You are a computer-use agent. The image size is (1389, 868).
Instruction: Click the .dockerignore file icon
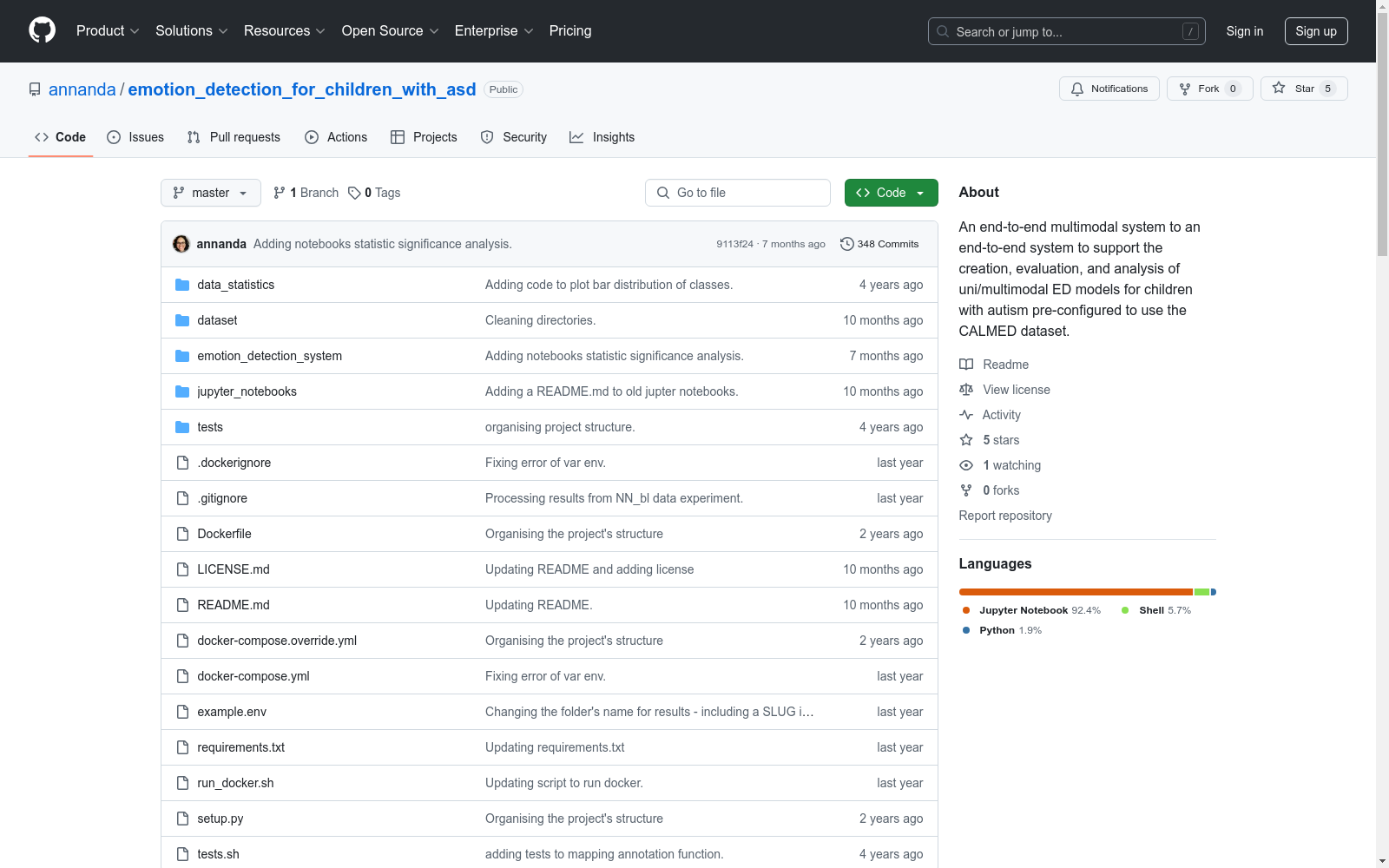(182, 463)
